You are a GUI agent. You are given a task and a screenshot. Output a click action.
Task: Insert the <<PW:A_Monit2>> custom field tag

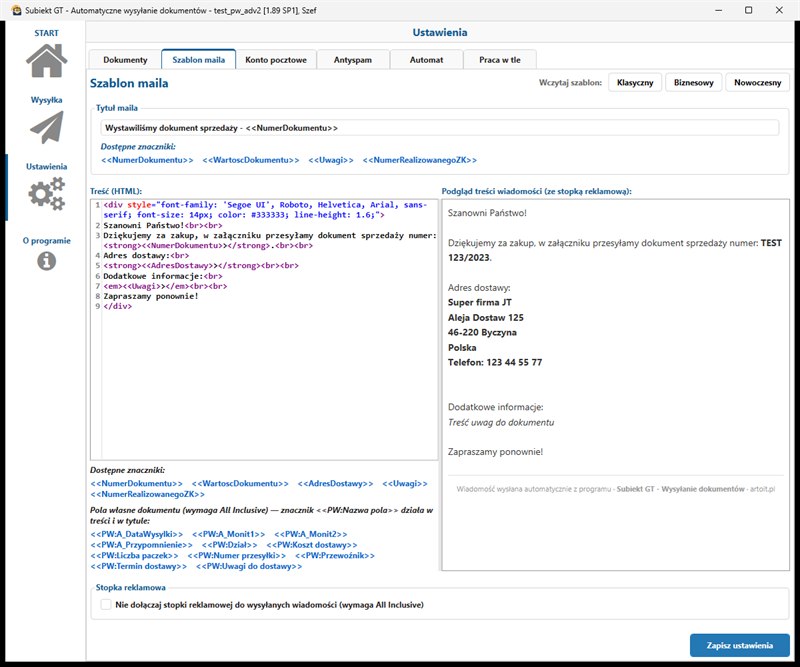click(x=311, y=534)
